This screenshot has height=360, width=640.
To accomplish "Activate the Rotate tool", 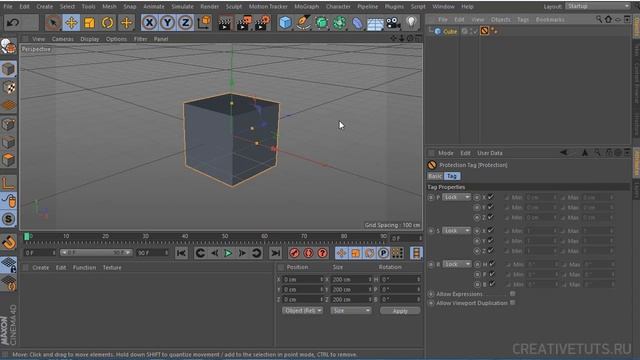I will (108, 22).
